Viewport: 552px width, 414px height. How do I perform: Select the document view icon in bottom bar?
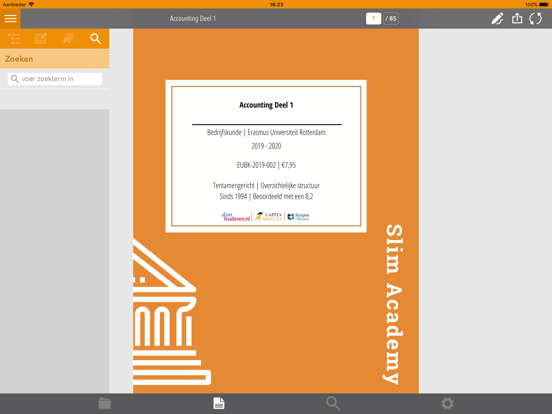point(219,403)
